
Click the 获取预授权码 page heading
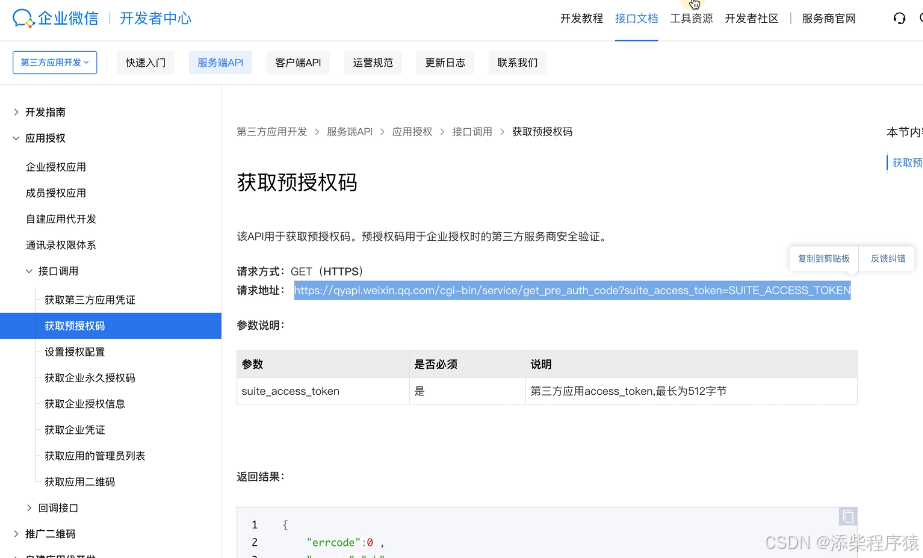tap(297, 182)
